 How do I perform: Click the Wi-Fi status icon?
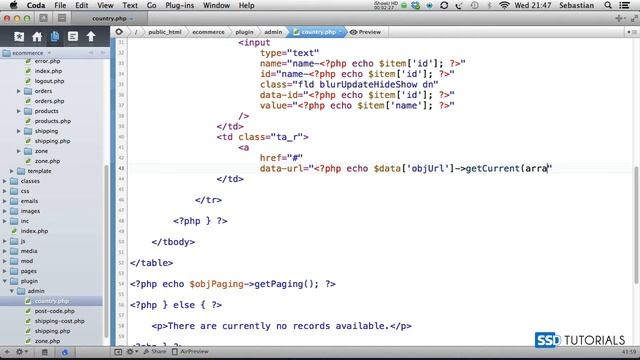coord(504,5)
